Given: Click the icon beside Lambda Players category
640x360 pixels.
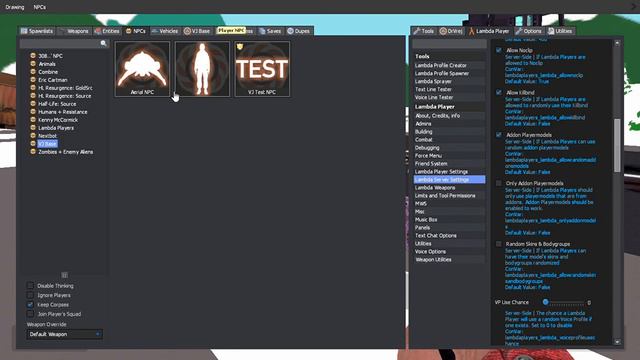Looking at the screenshot, I should coord(33,128).
